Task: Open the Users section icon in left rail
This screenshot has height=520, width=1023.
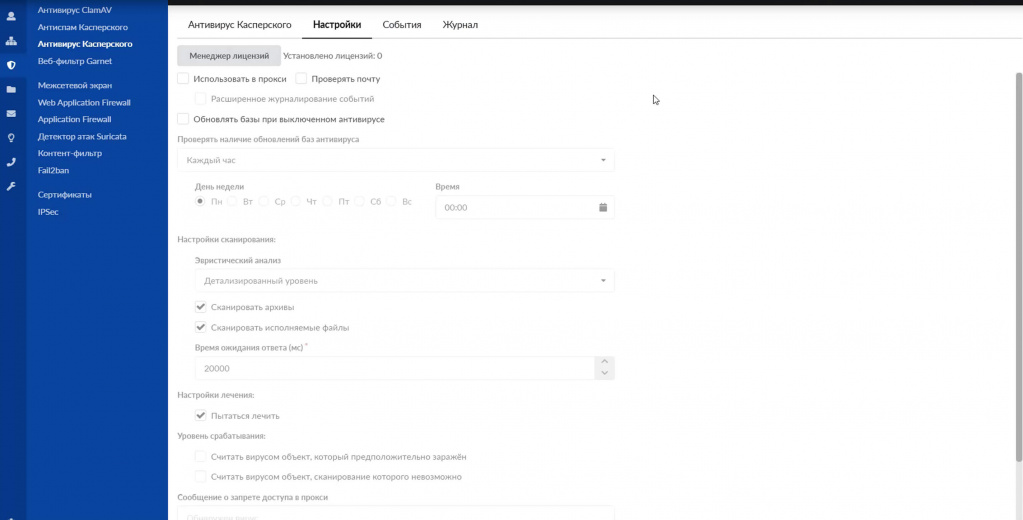Action: coord(11,16)
